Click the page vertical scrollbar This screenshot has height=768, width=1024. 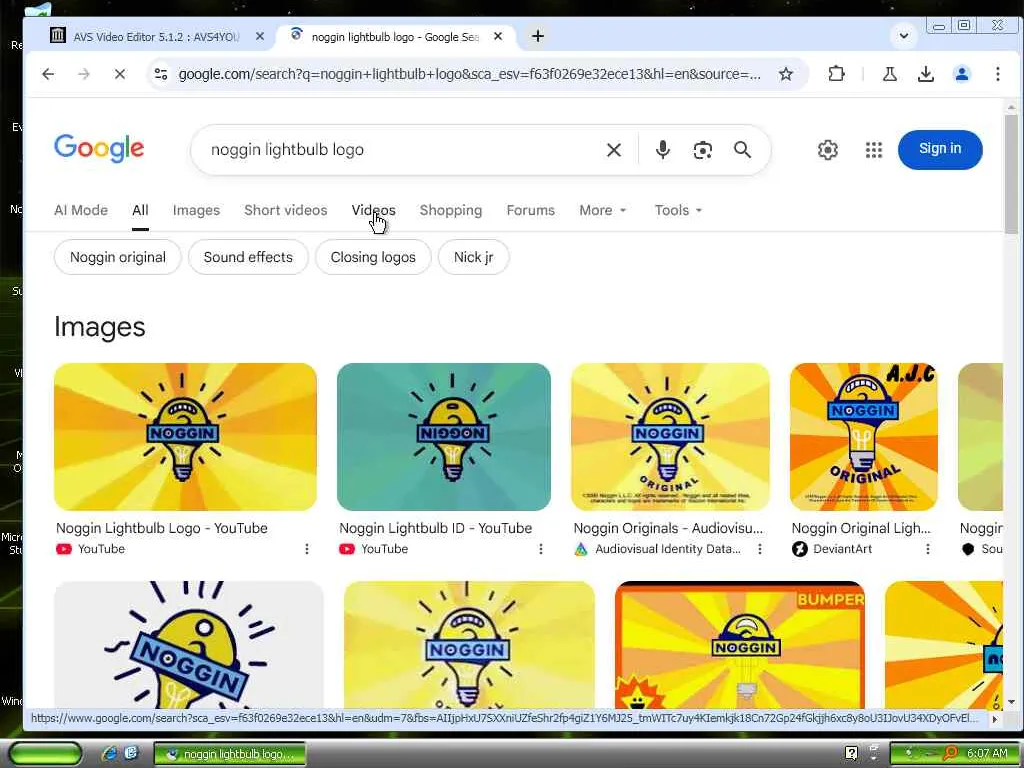1011,174
